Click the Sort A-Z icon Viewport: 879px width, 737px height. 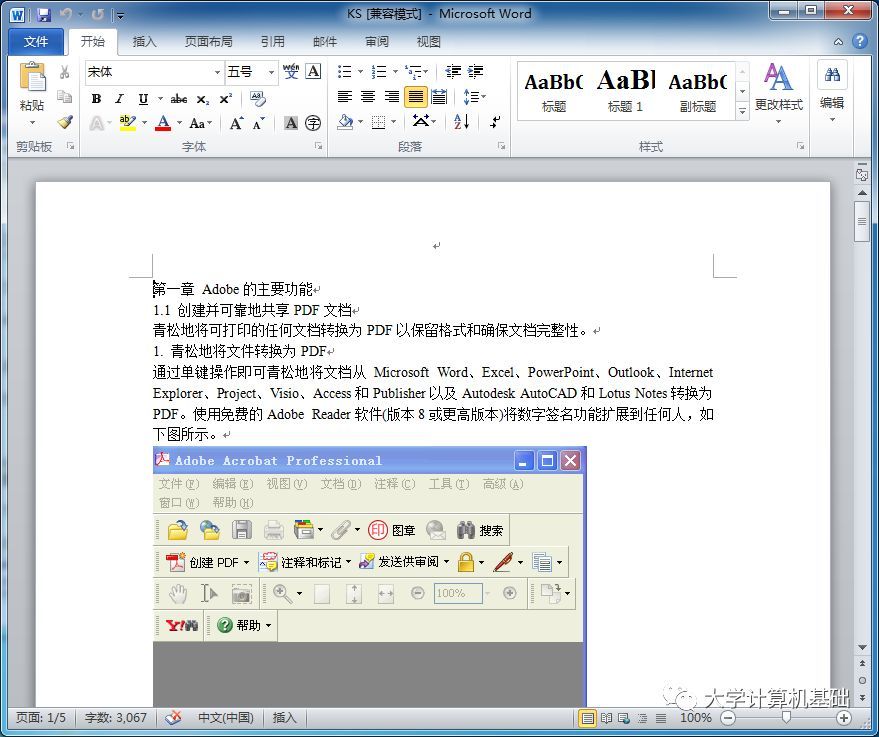click(x=461, y=122)
